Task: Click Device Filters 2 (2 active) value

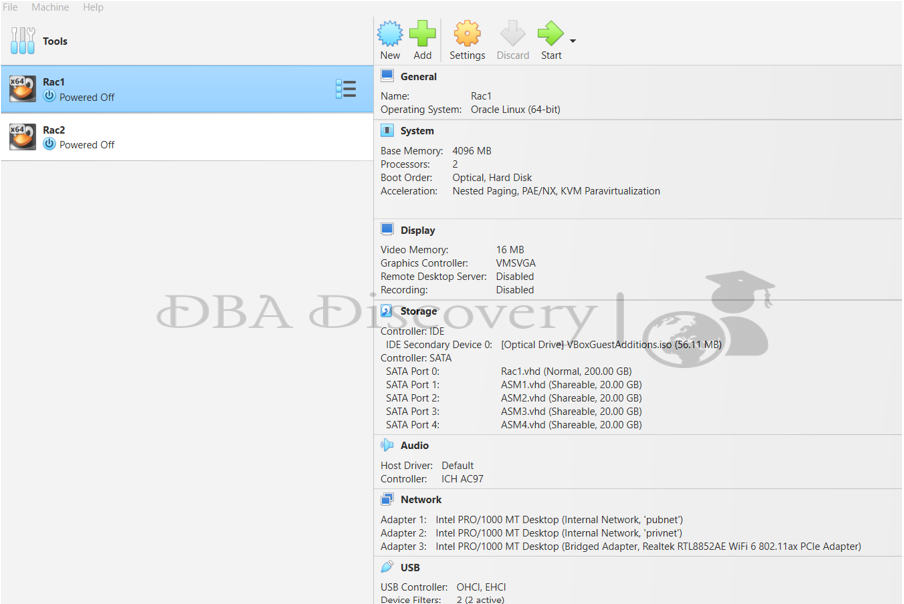Action: click(x=480, y=599)
